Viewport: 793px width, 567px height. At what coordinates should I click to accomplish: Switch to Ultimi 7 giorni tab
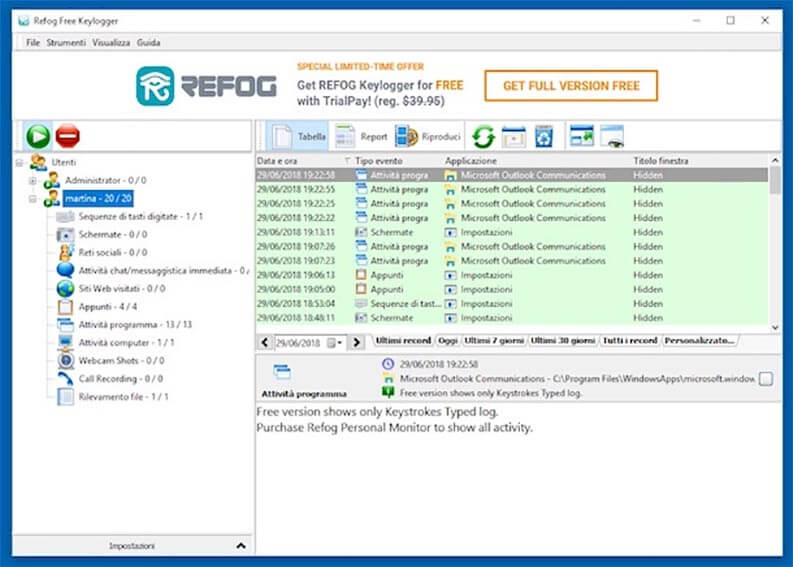494,340
